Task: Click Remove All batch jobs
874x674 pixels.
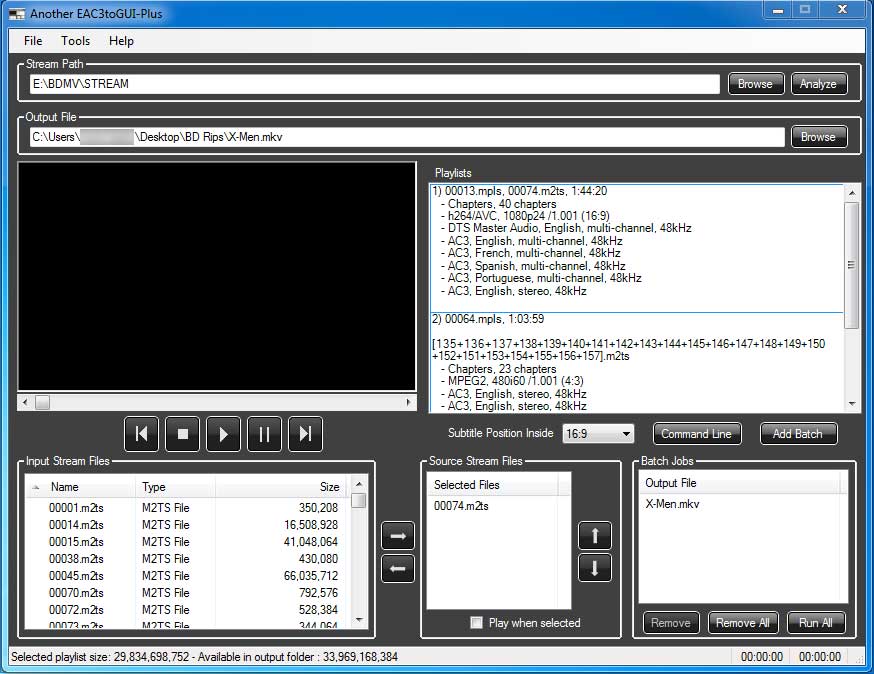Action: tap(743, 623)
